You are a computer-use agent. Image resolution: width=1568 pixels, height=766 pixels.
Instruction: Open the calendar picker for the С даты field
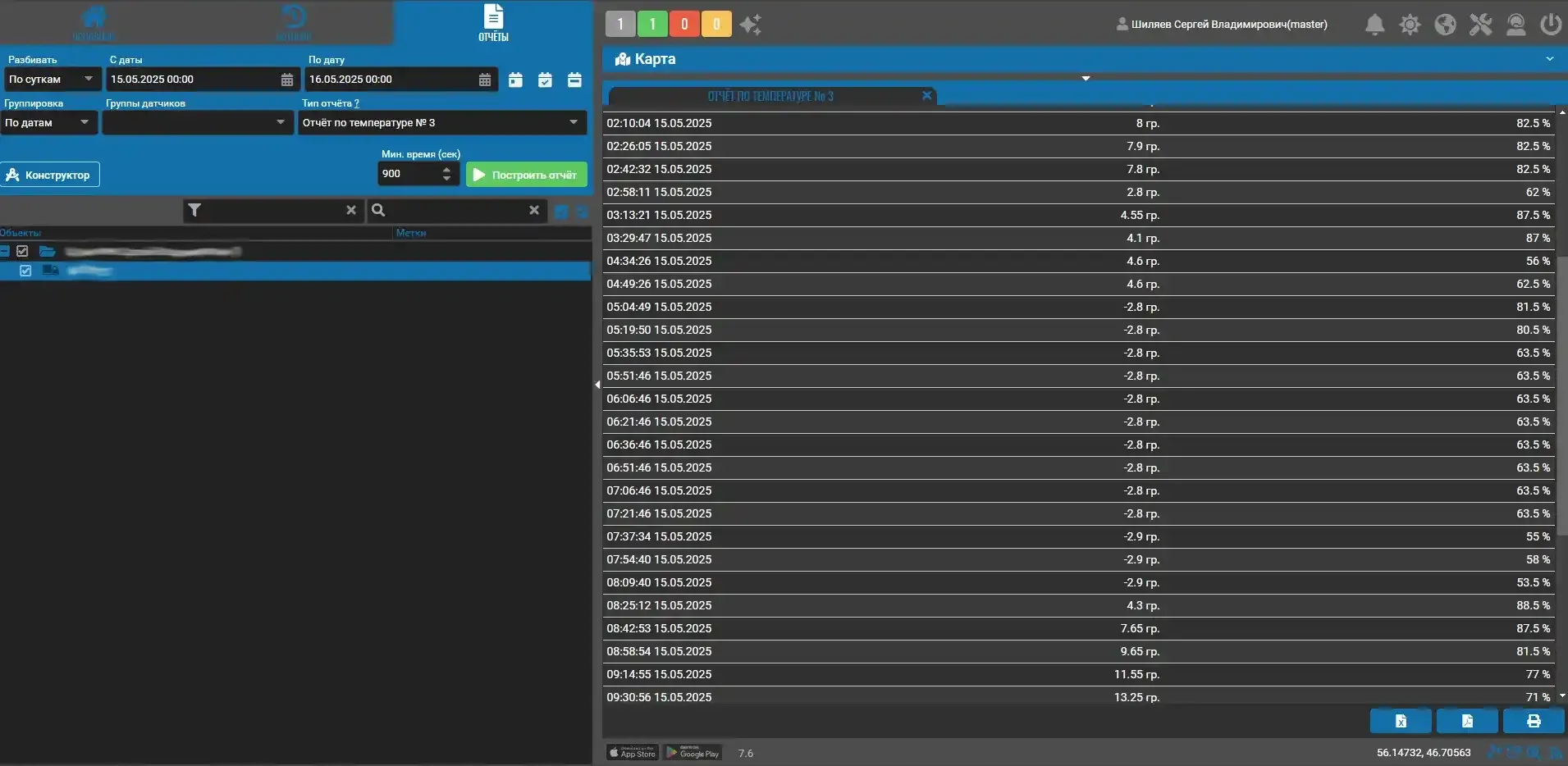[x=287, y=80]
